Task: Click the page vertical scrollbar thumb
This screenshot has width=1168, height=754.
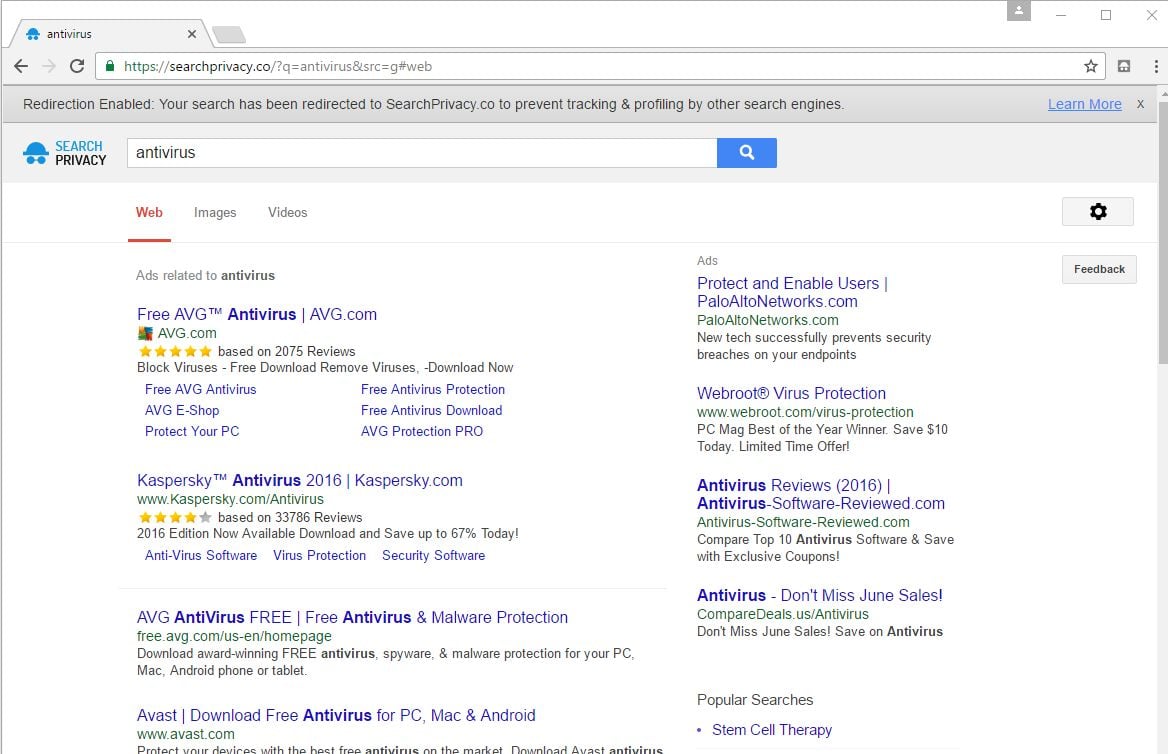Action: [1164, 232]
